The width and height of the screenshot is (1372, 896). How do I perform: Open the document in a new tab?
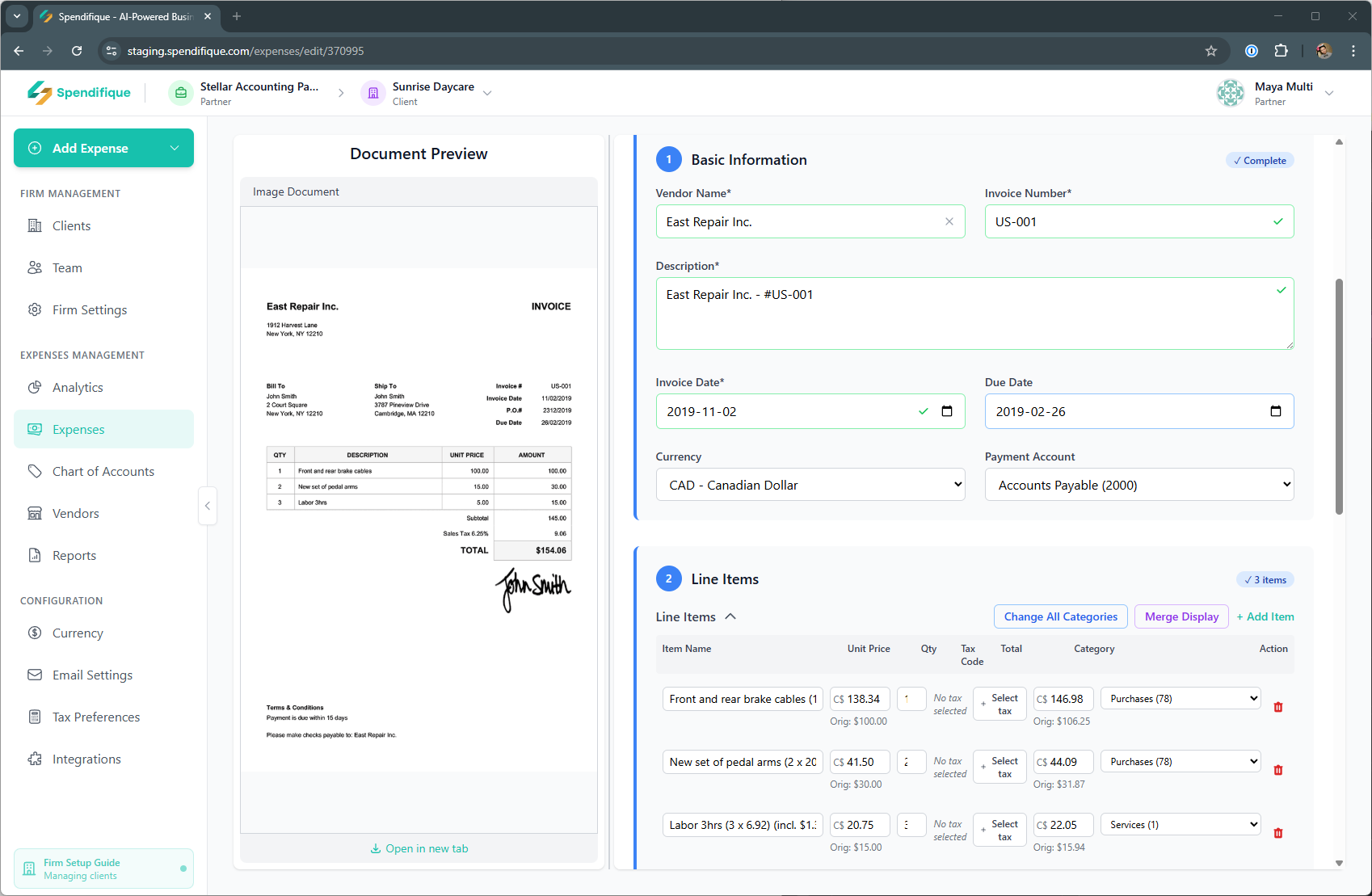tap(419, 848)
